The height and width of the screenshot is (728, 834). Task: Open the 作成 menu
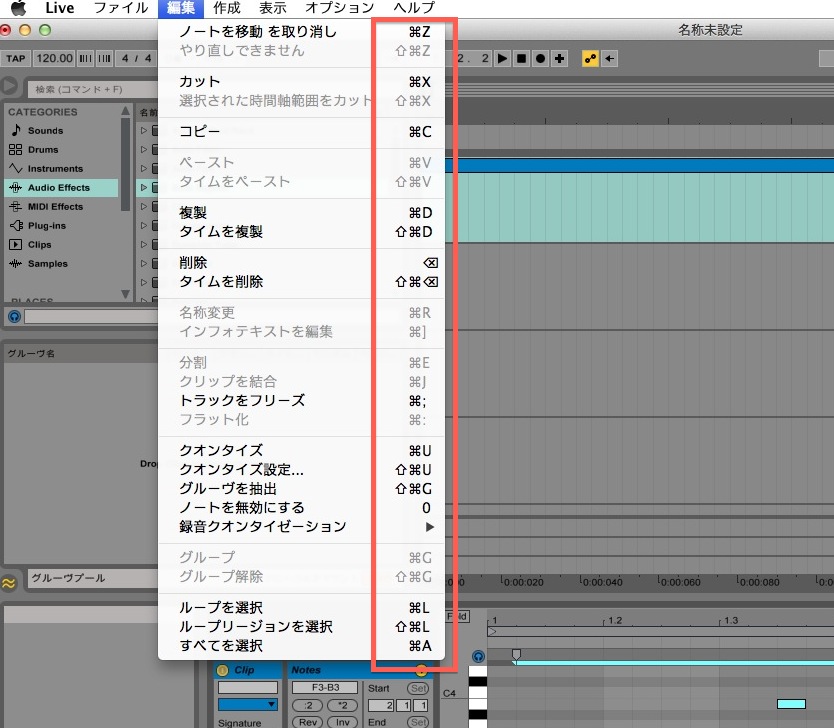pos(227,8)
